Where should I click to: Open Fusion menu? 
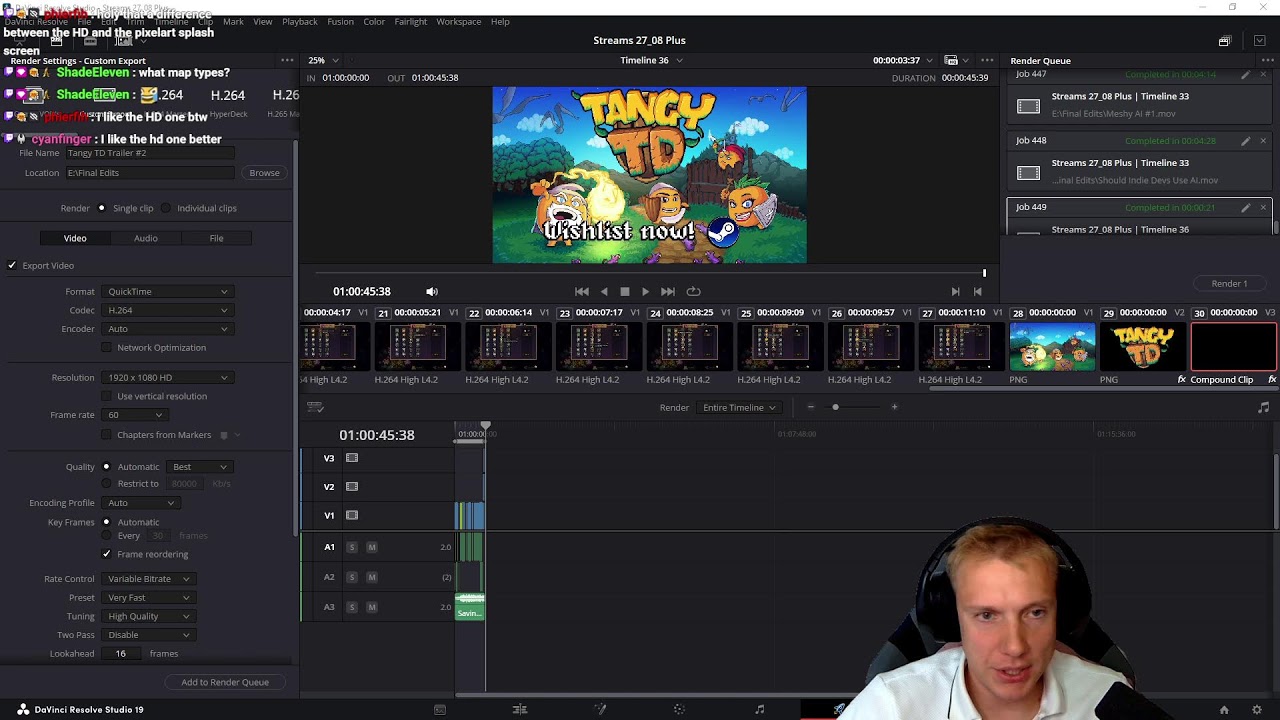pyautogui.click(x=340, y=21)
